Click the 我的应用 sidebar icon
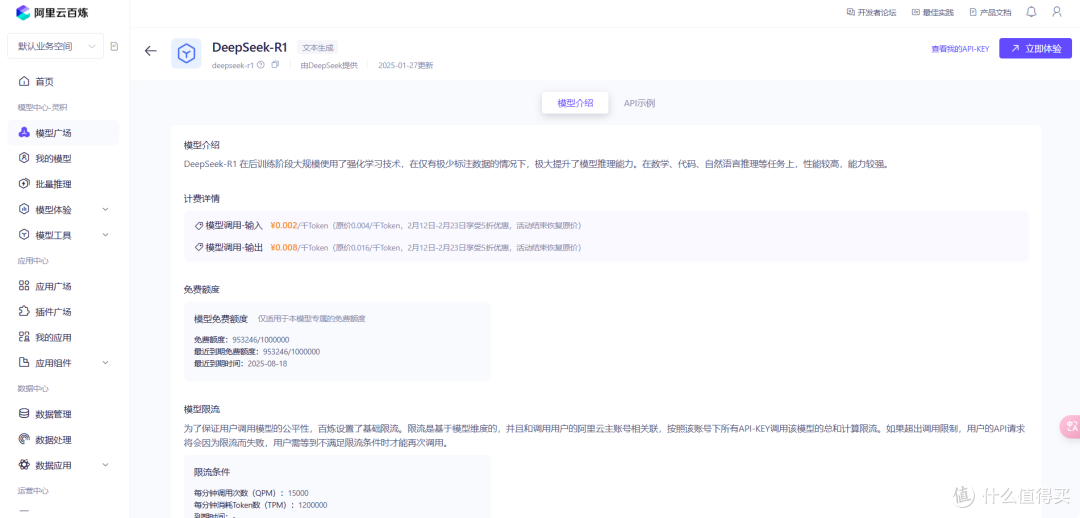 (x=24, y=337)
